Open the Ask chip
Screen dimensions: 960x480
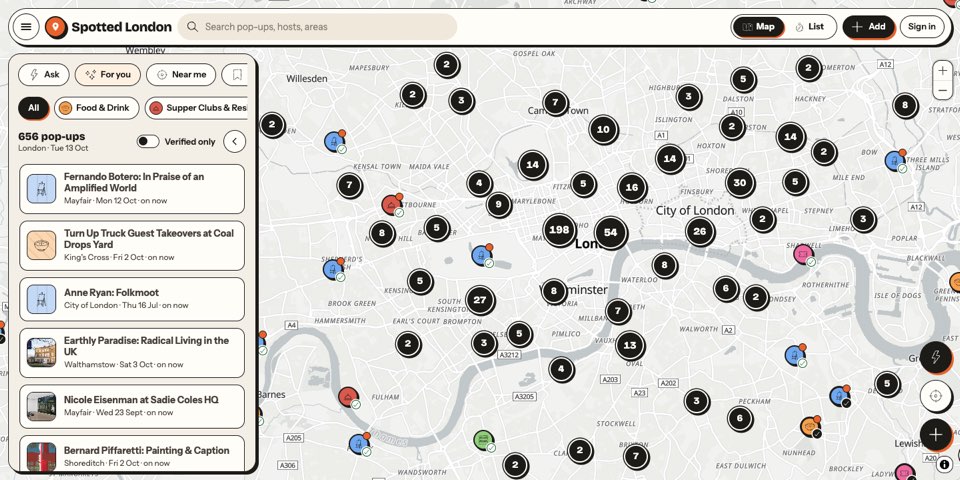[x=43, y=75]
